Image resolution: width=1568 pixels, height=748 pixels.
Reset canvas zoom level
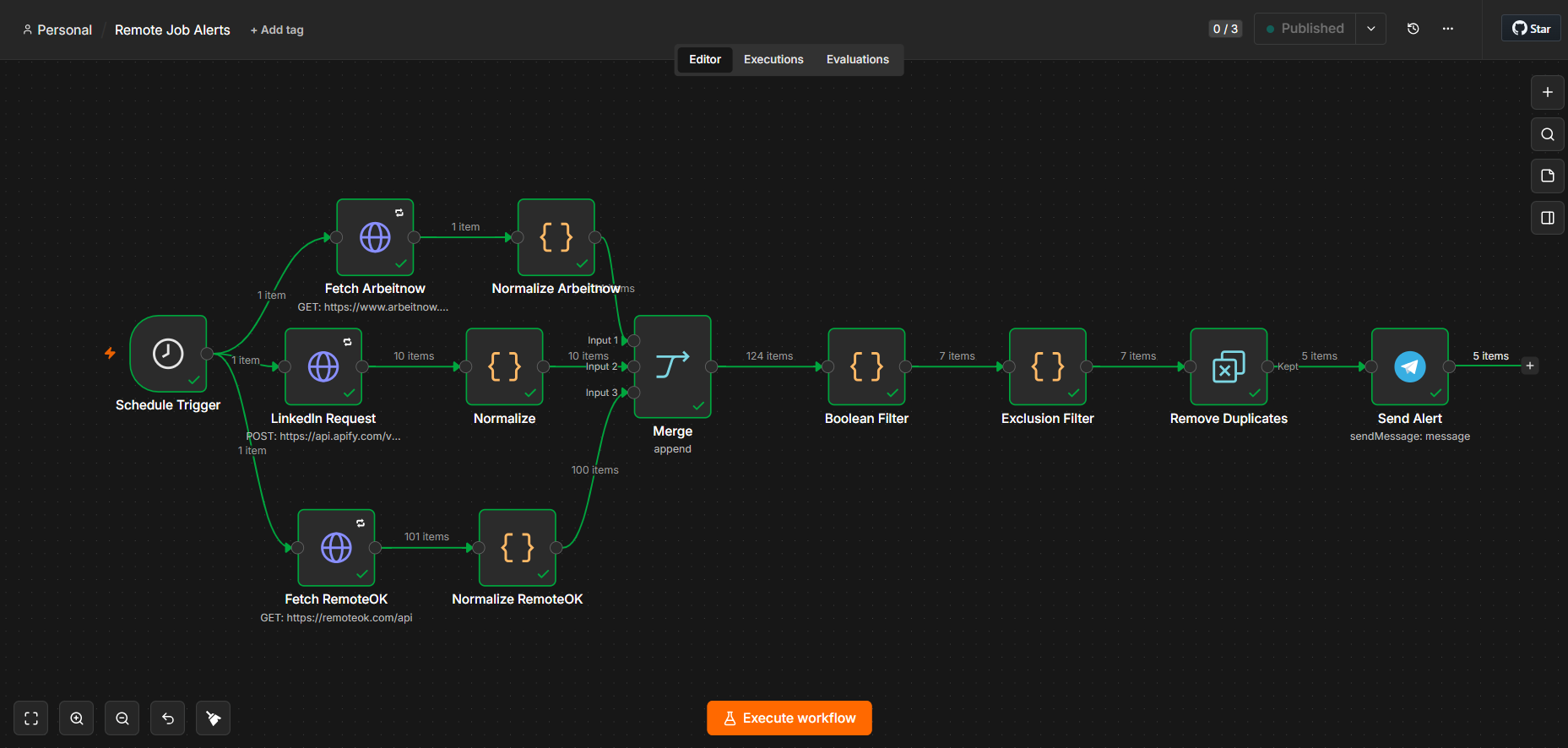pos(168,718)
